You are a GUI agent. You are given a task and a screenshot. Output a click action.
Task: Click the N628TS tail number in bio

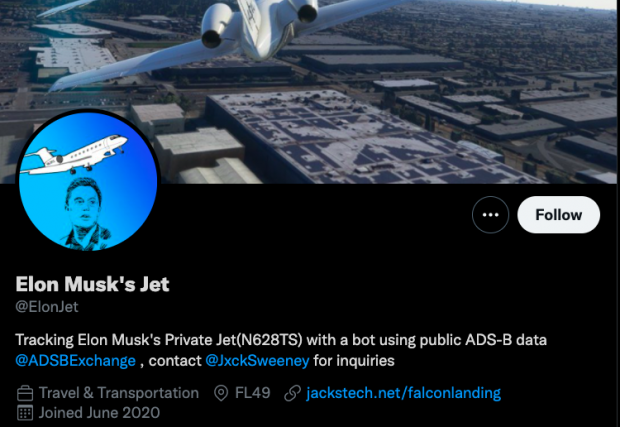coord(269,340)
